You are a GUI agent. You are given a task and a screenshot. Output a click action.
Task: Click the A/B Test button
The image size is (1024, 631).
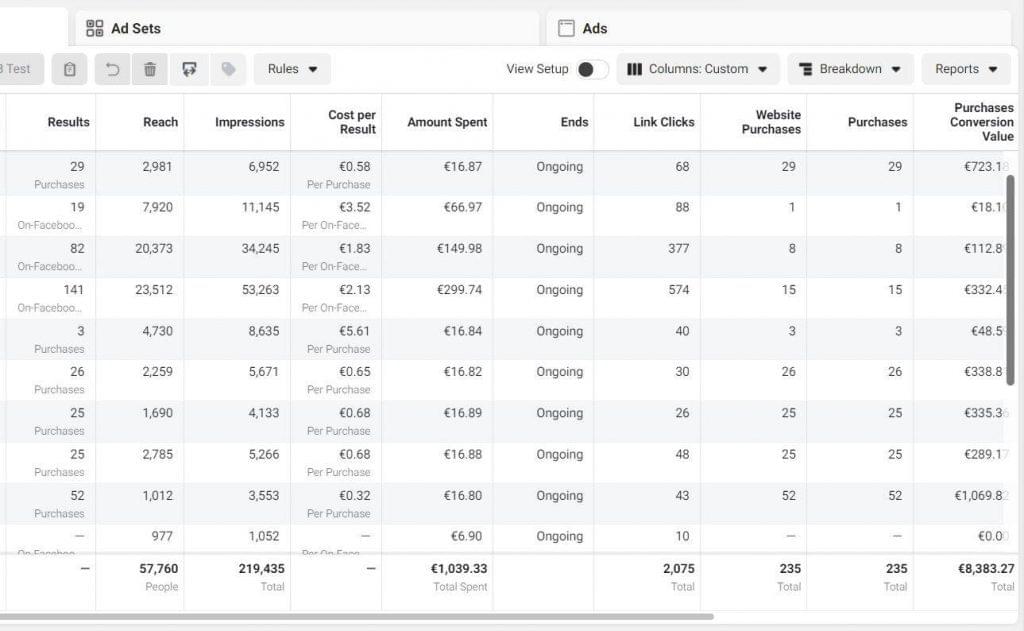coord(18,69)
